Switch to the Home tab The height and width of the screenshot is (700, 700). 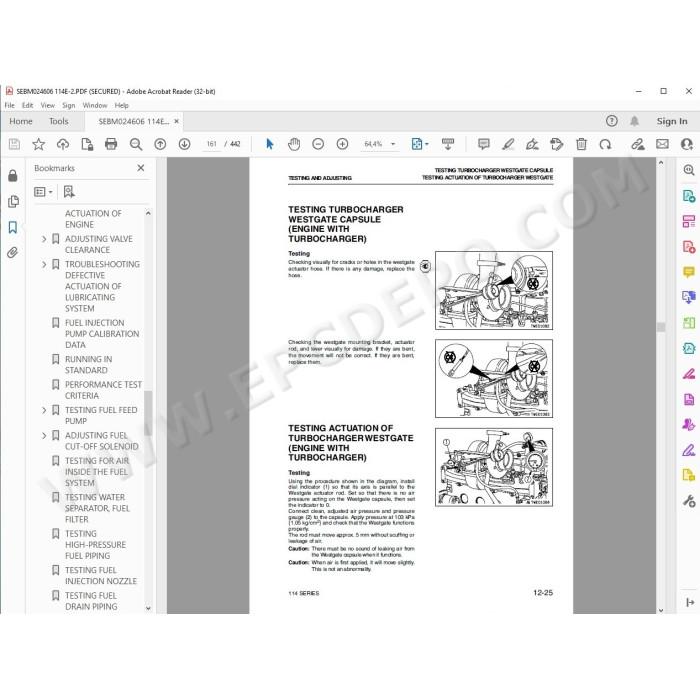tap(21, 121)
